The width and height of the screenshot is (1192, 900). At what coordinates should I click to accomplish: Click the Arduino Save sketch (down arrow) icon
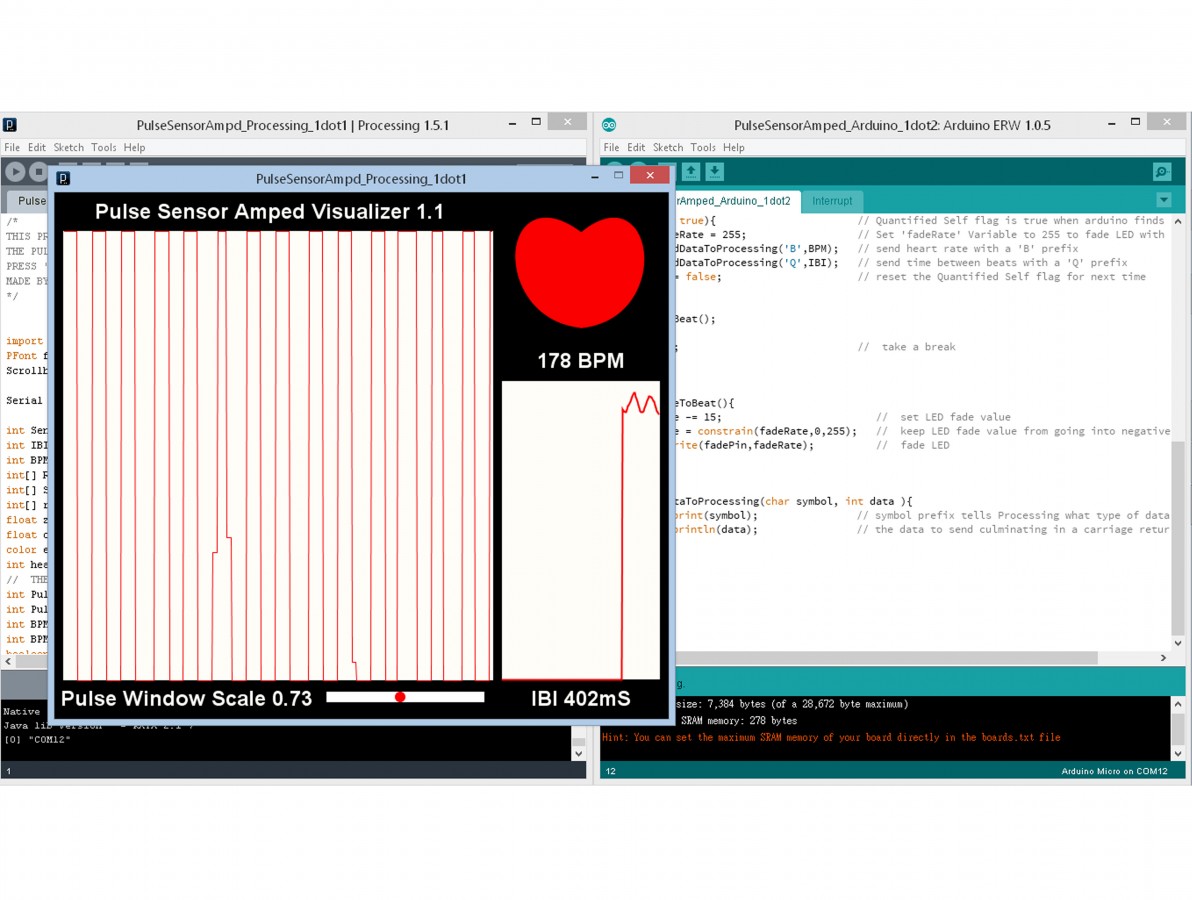pyautogui.click(x=715, y=172)
